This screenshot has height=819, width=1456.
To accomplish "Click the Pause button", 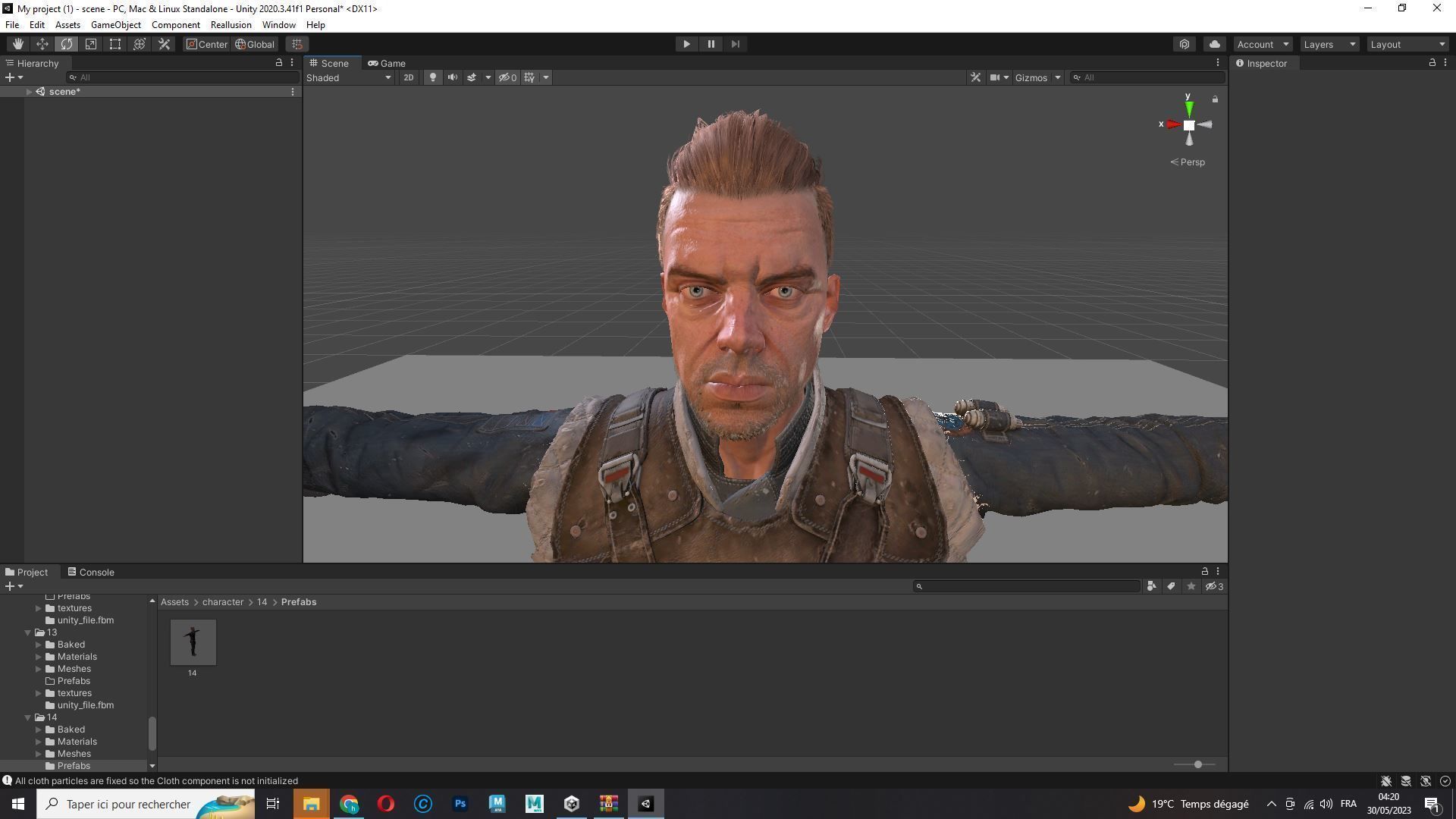I will 711,44.
